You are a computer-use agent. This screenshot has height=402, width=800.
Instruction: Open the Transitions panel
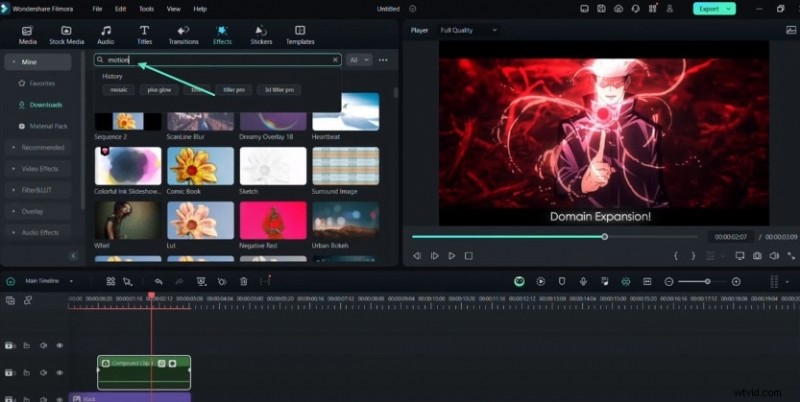184,35
